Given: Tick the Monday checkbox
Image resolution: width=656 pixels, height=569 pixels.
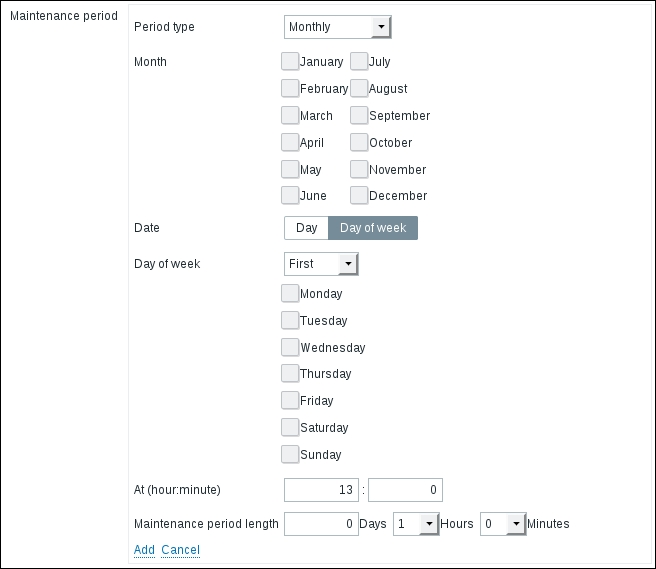Looking at the screenshot, I should click(x=290, y=294).
